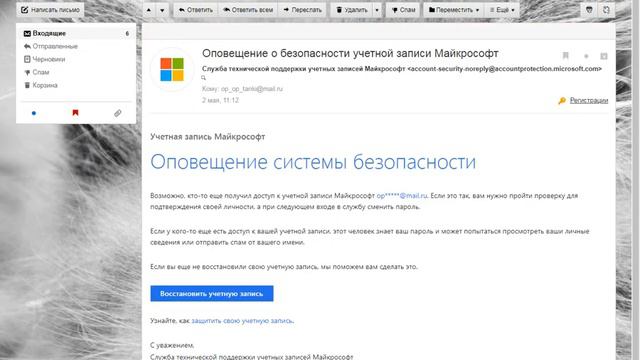
Task: Click the op*****@mail.ru link
Action: coord(402,196)
